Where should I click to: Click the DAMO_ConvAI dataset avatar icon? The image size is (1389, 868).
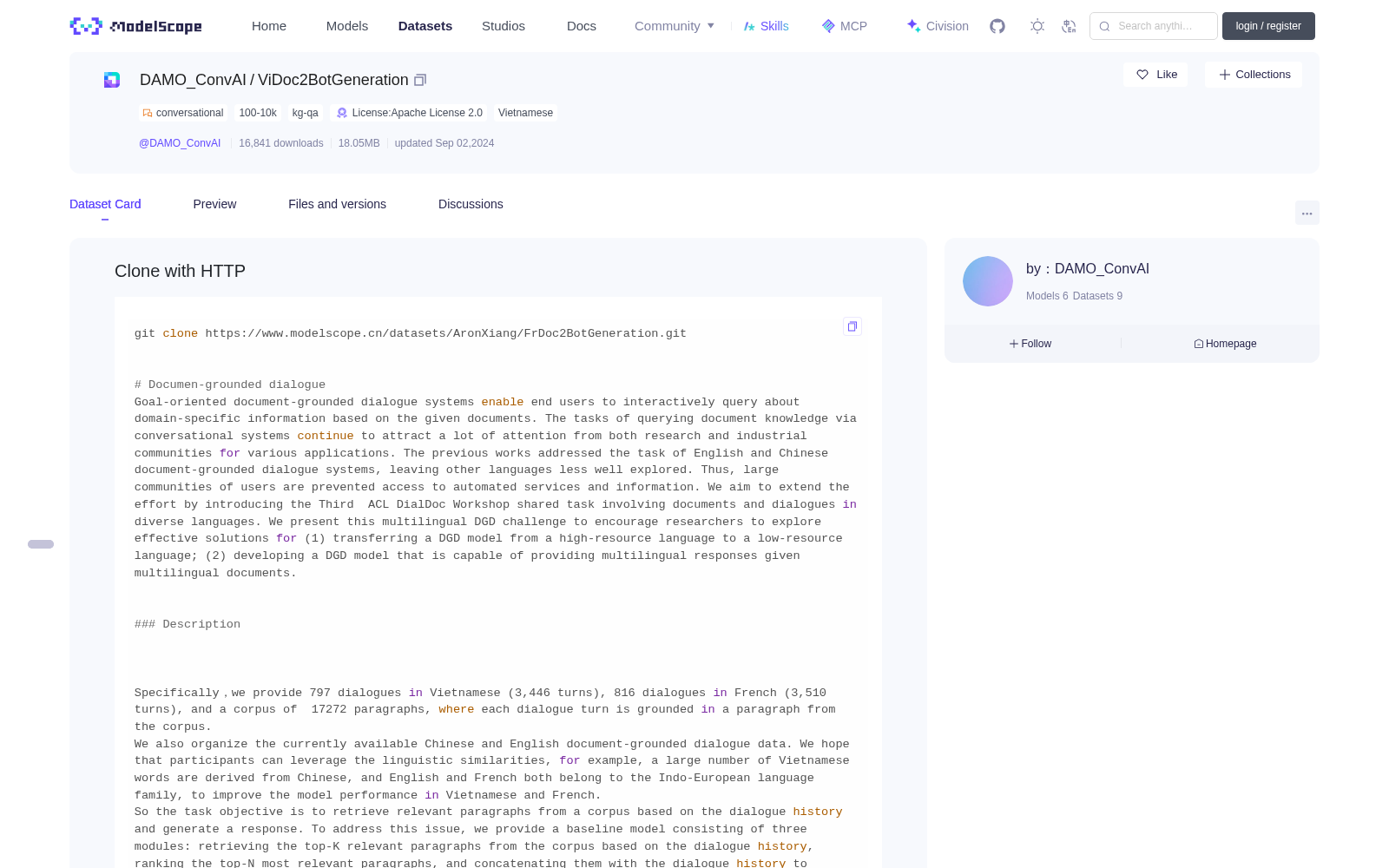tap(112, 80)
